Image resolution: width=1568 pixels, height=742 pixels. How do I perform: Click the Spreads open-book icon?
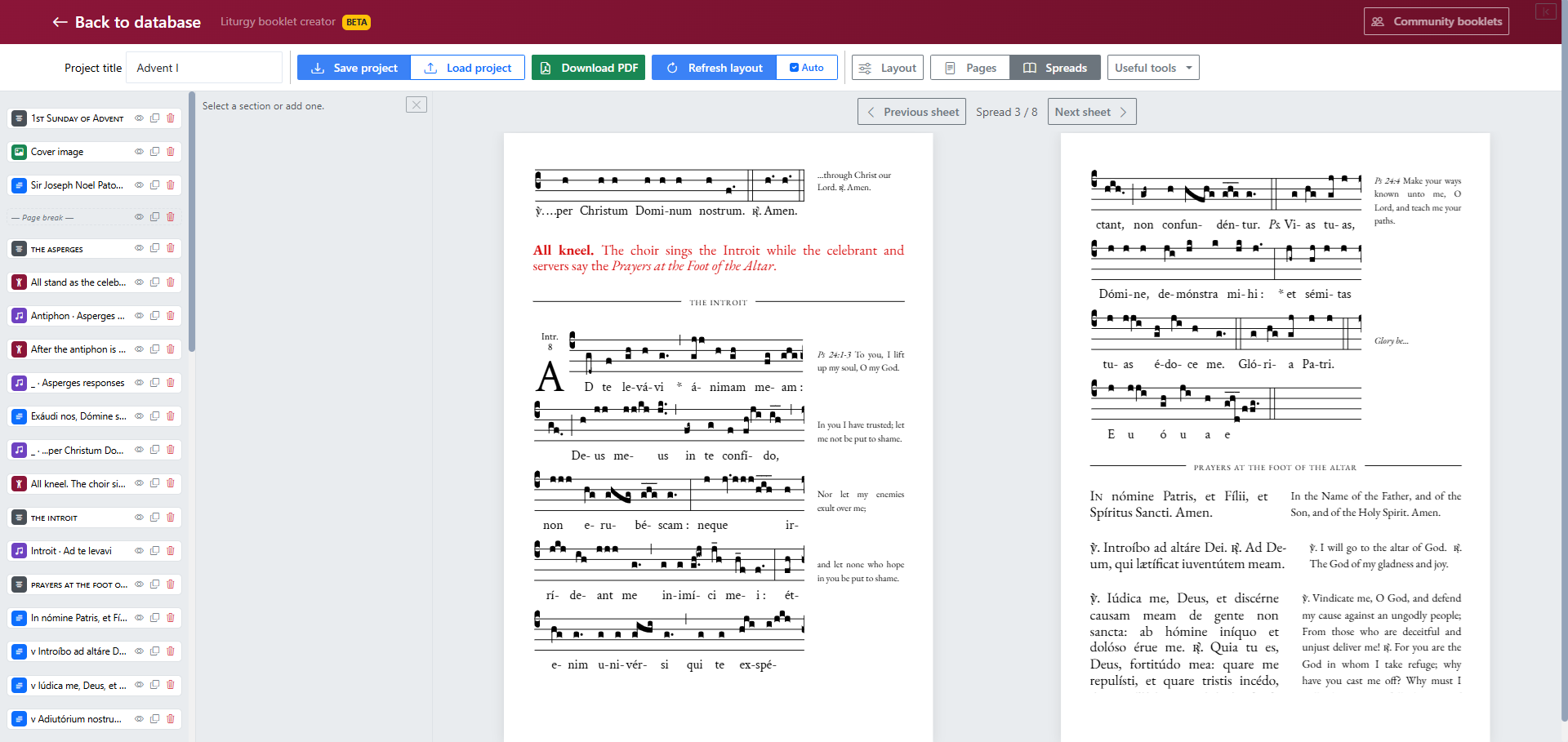(1032, 68)
